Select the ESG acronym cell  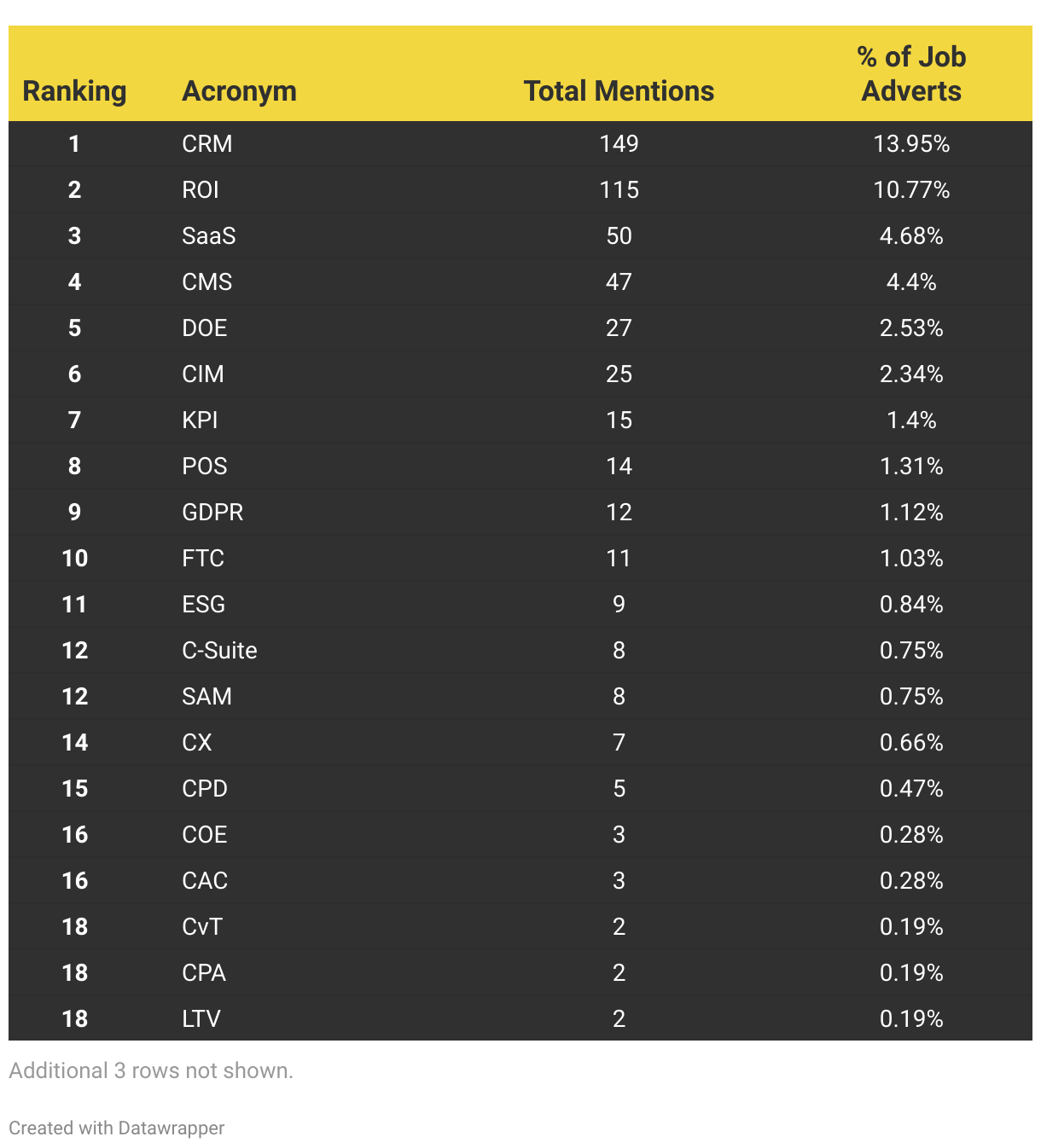tap(204, 604)
